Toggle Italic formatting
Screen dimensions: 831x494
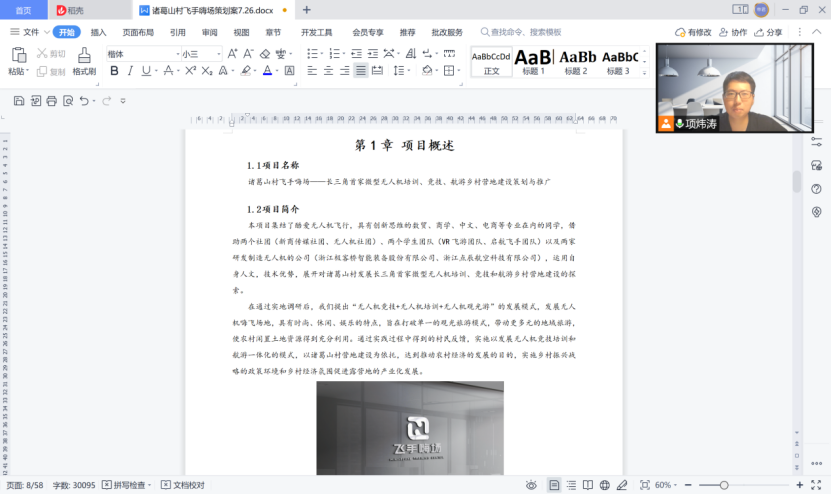coord(130,70)
